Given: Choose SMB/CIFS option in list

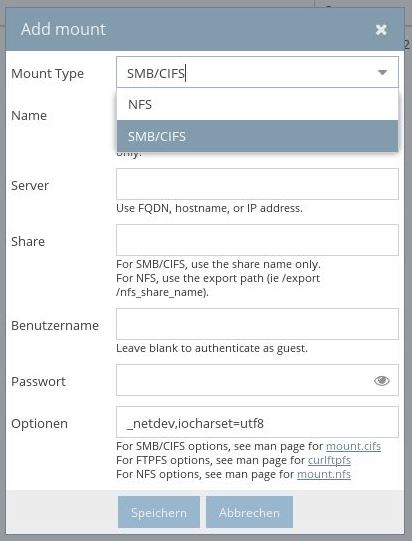Looking at the screenshot, I should [x=257, y=136].
